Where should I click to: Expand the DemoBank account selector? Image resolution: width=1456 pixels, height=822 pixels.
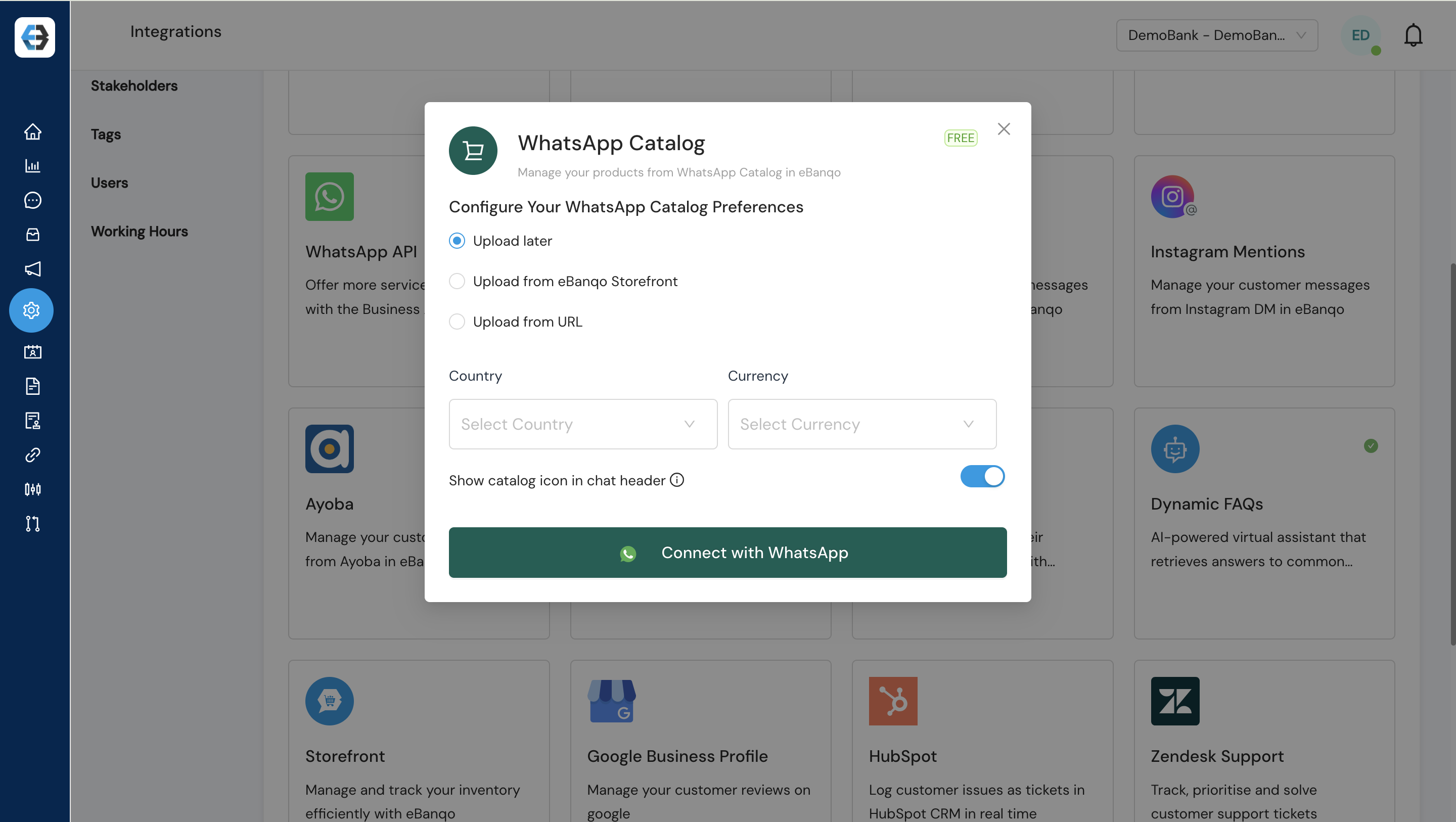(x=1217, y=35)
